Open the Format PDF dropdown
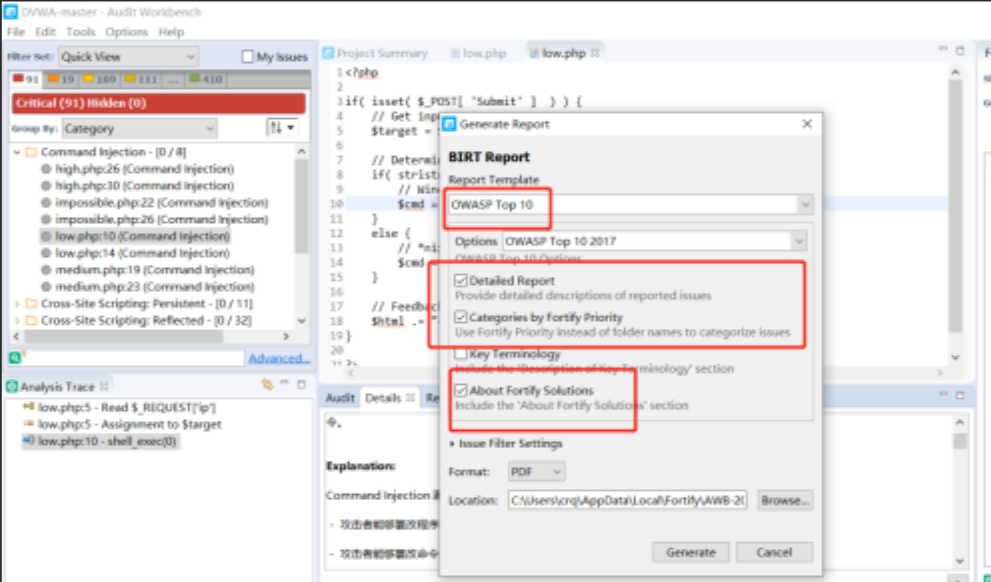 coord(536,472)
